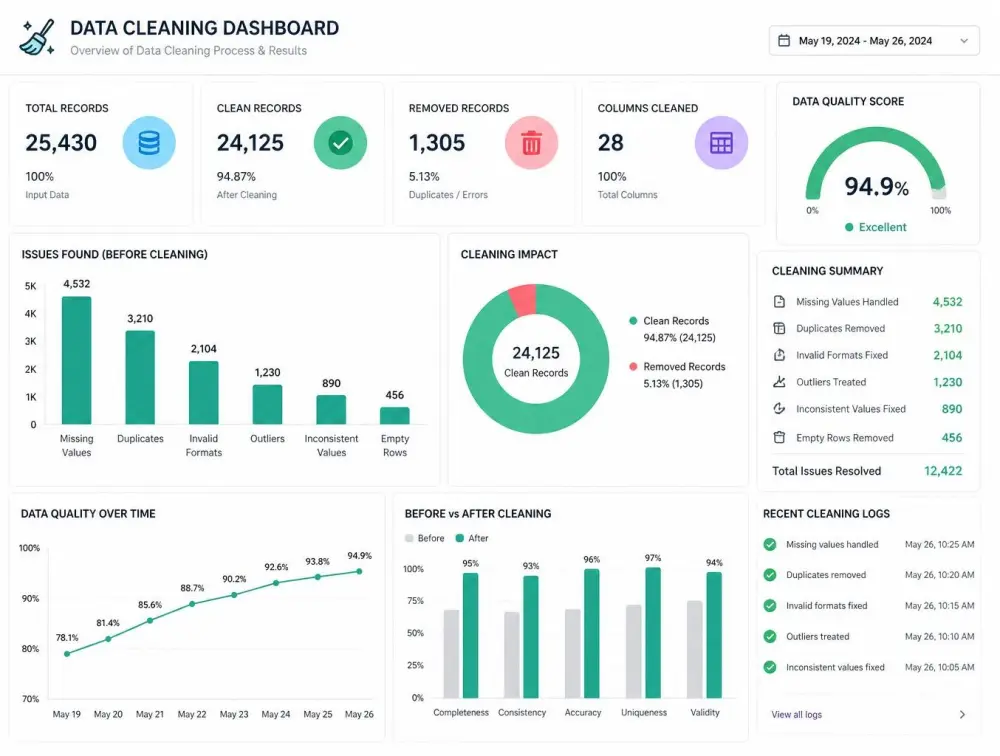Click the Validity Before grey bar
Image resolution: width=1000 pixels, height=756 pixels.
pos(695,649)
